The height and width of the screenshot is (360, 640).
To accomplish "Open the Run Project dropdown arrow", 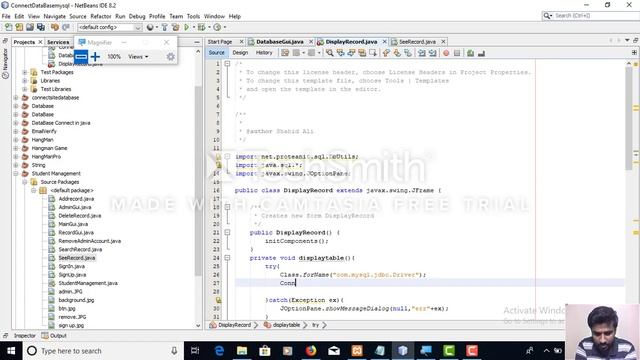I will pos(193,27).
